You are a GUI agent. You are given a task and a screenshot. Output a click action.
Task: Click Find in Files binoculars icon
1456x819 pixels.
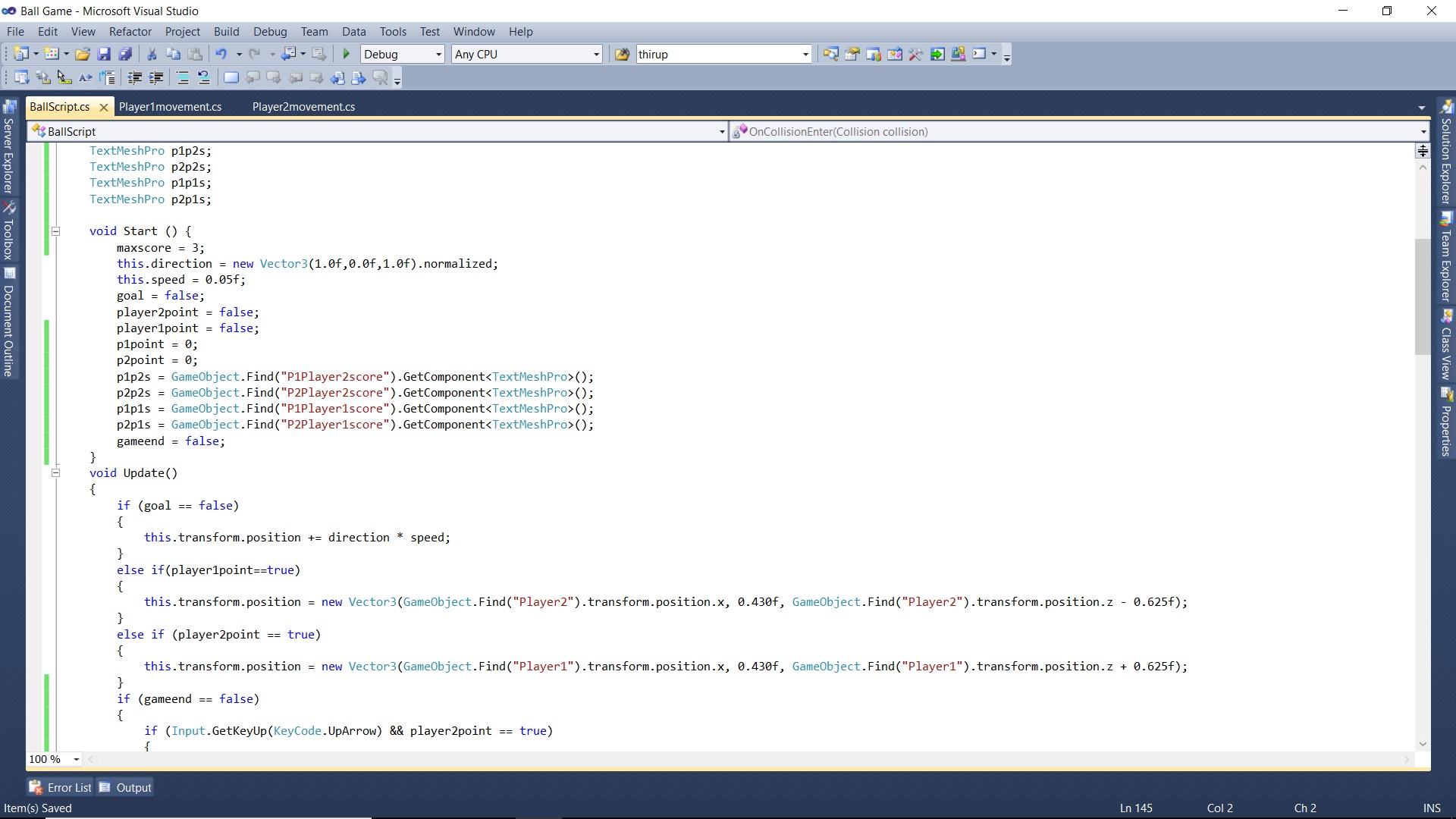tap(622, 54)
